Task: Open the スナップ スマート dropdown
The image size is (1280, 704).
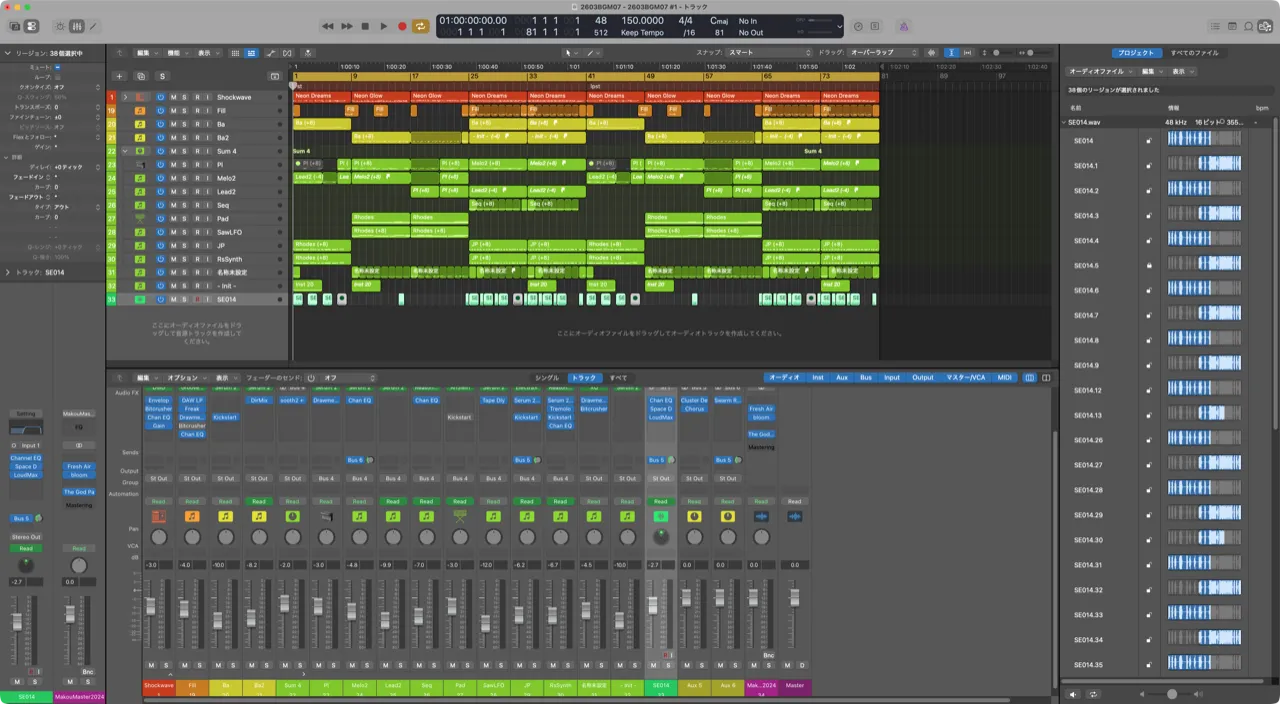Action: (768, 52)
